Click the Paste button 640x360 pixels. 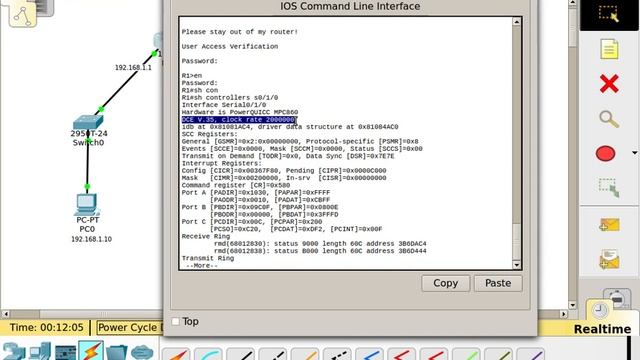(498, 283)
